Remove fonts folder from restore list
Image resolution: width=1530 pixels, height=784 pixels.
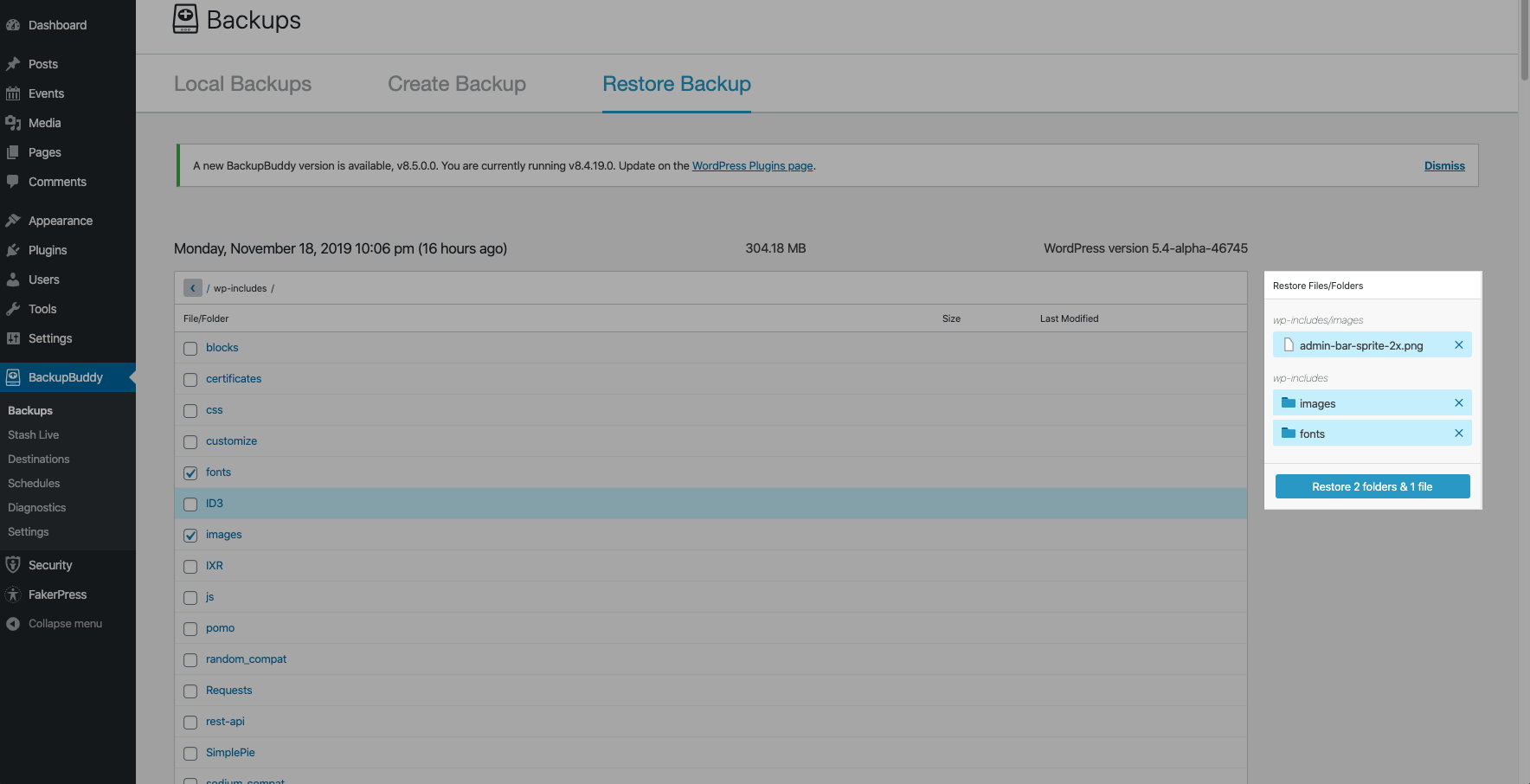1458,434
